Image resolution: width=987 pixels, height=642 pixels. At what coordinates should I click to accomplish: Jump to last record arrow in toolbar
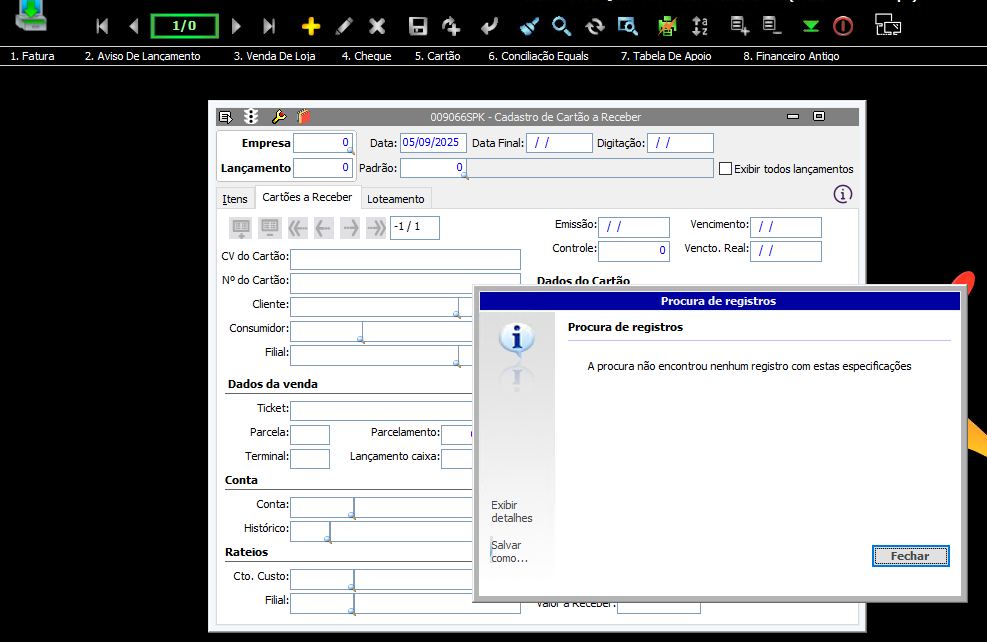point(269,26)
